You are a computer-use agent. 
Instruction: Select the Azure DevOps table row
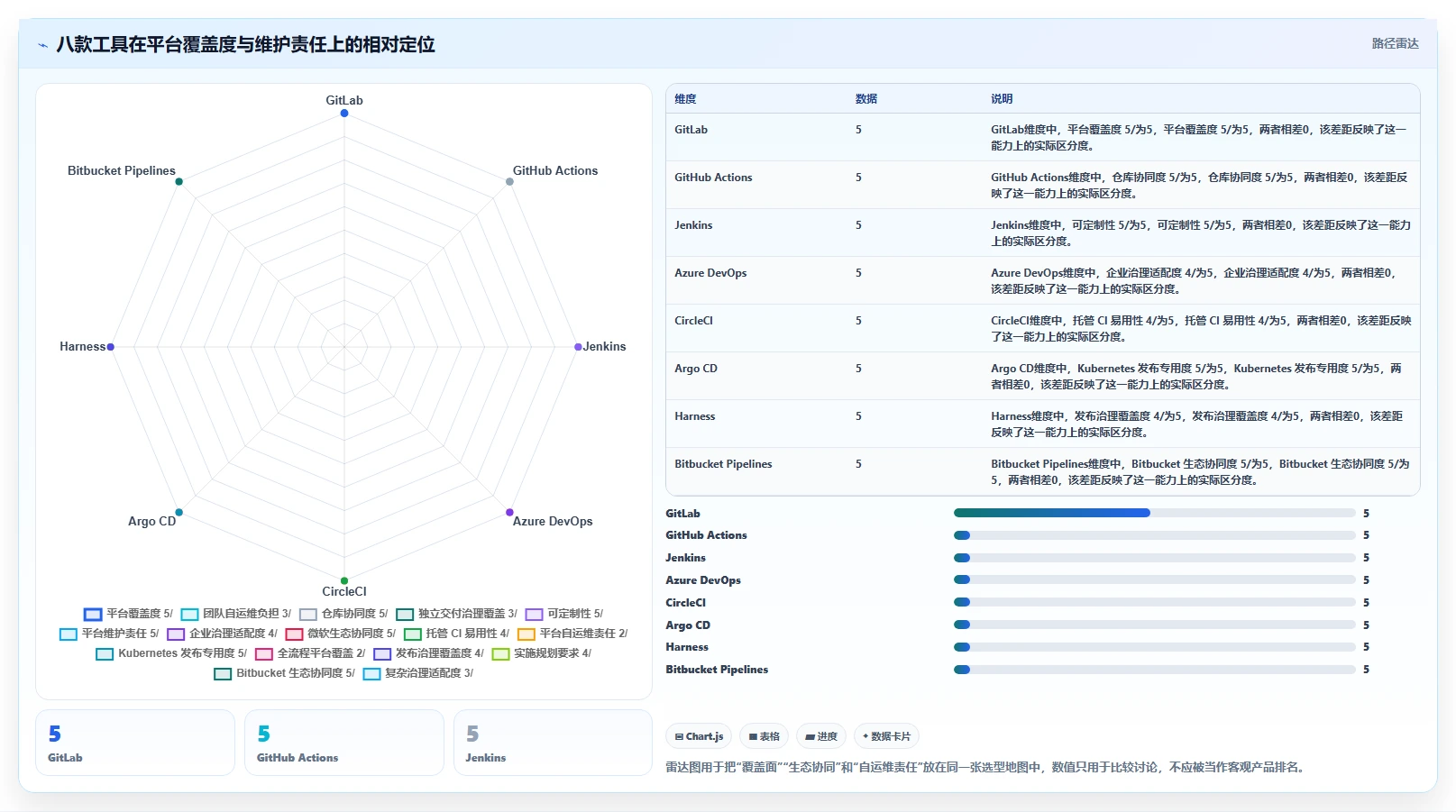pyautogui.click(x=1042, y=280)
